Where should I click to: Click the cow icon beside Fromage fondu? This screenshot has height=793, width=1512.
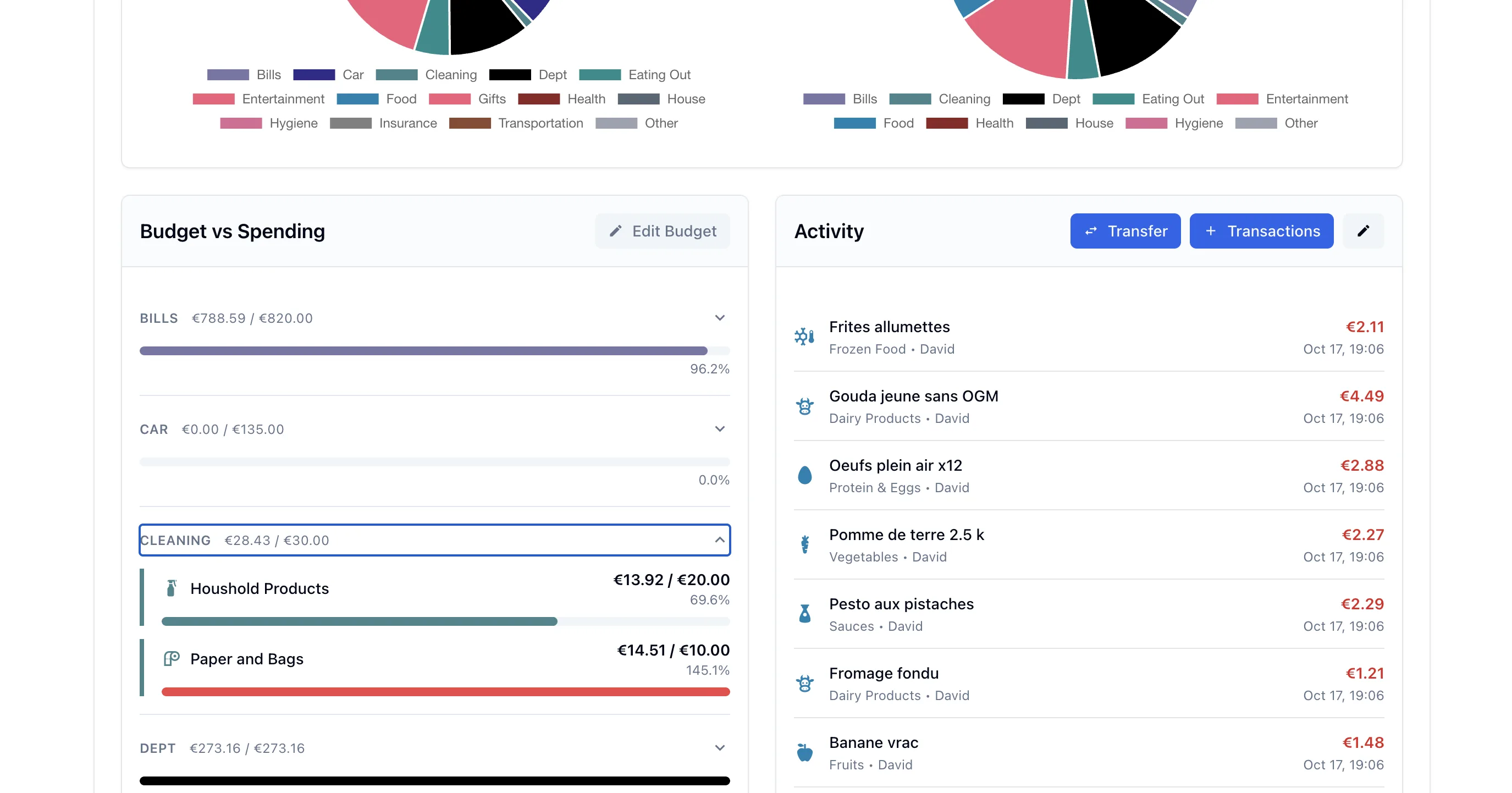coord(805,683)
